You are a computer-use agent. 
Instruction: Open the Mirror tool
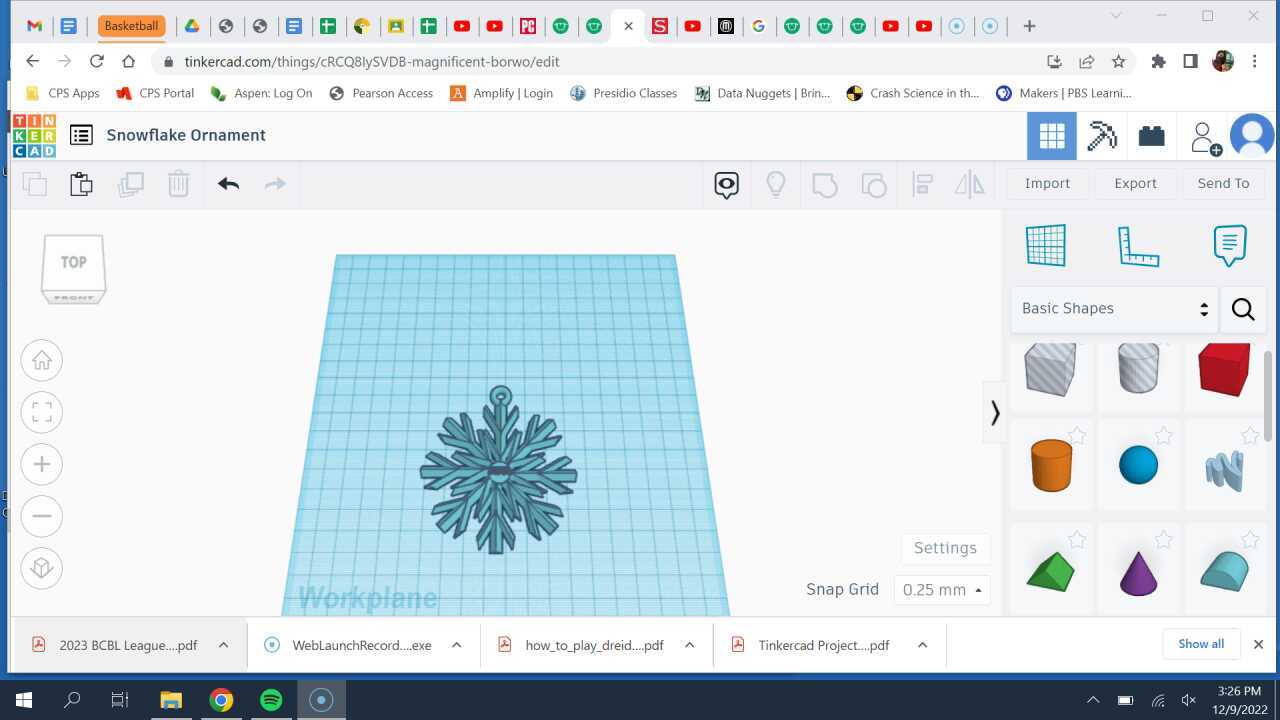(969, 184)
